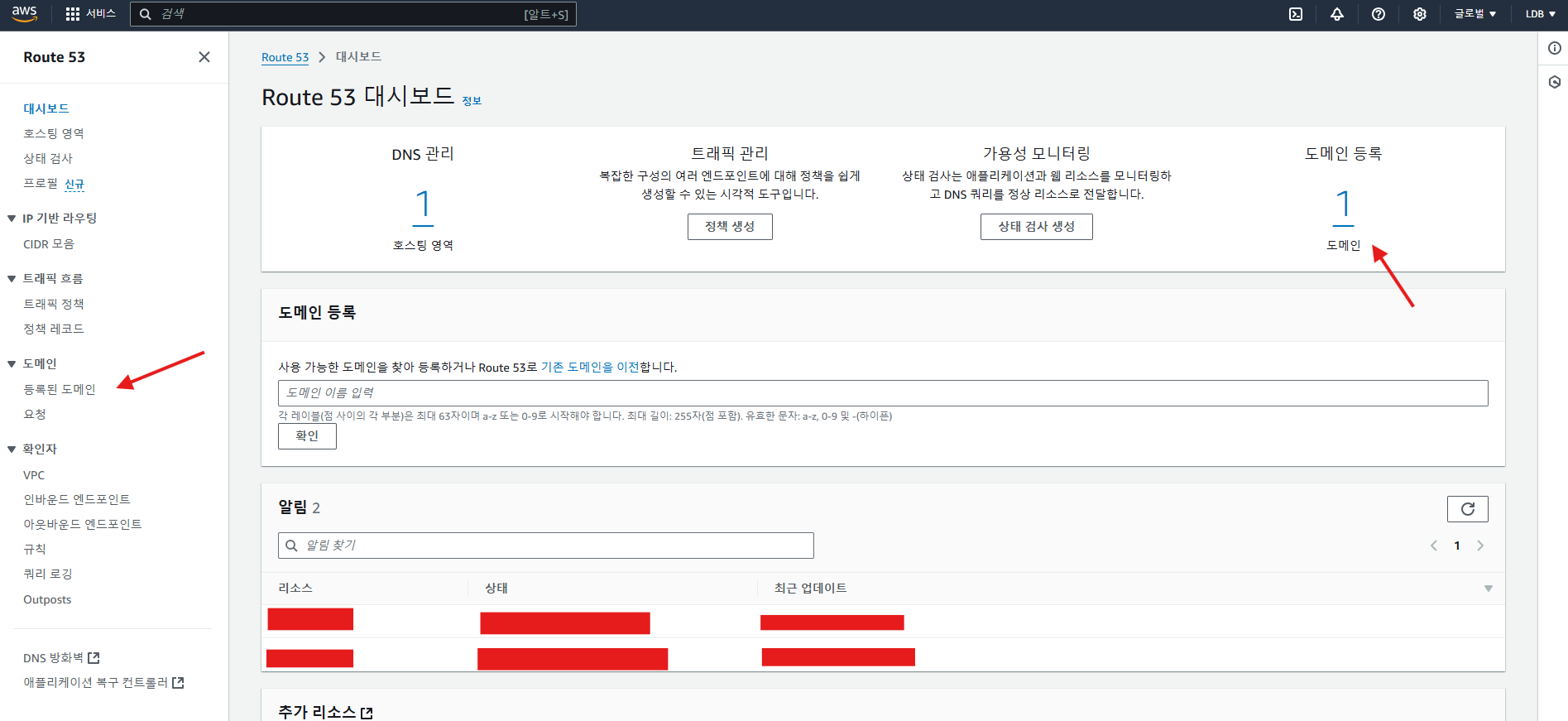Screen dimensions: 1568x721
Task: Open 요청 under 도메인
Action: point(35,414)
